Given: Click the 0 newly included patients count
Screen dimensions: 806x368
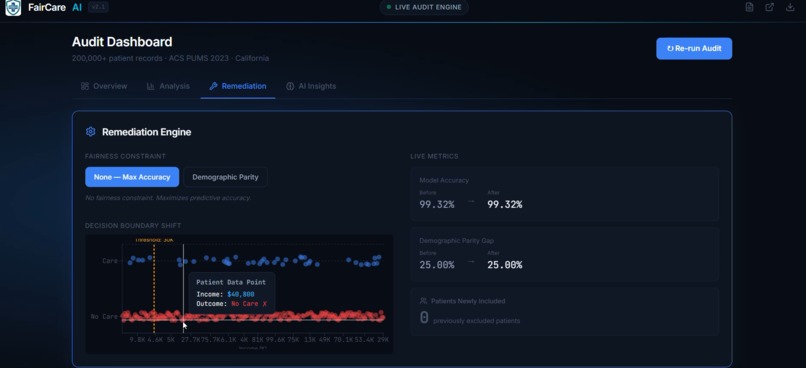Looking at the screenshot, I should pos(424,318).
